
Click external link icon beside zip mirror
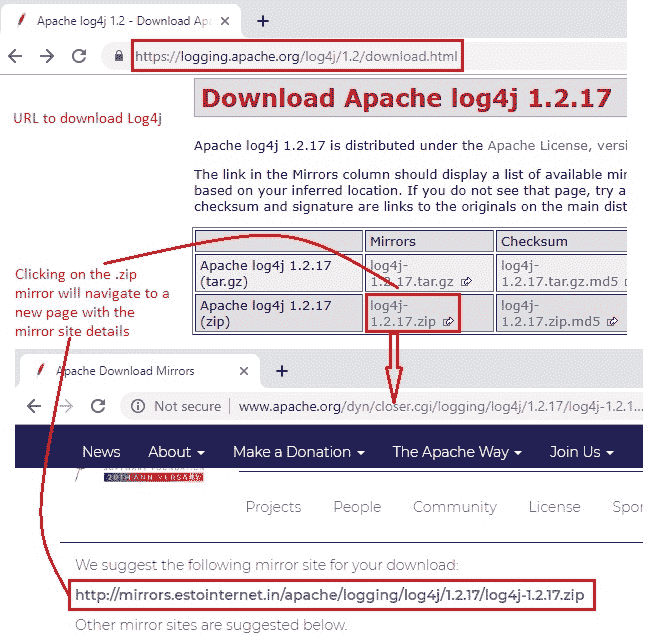448,321
